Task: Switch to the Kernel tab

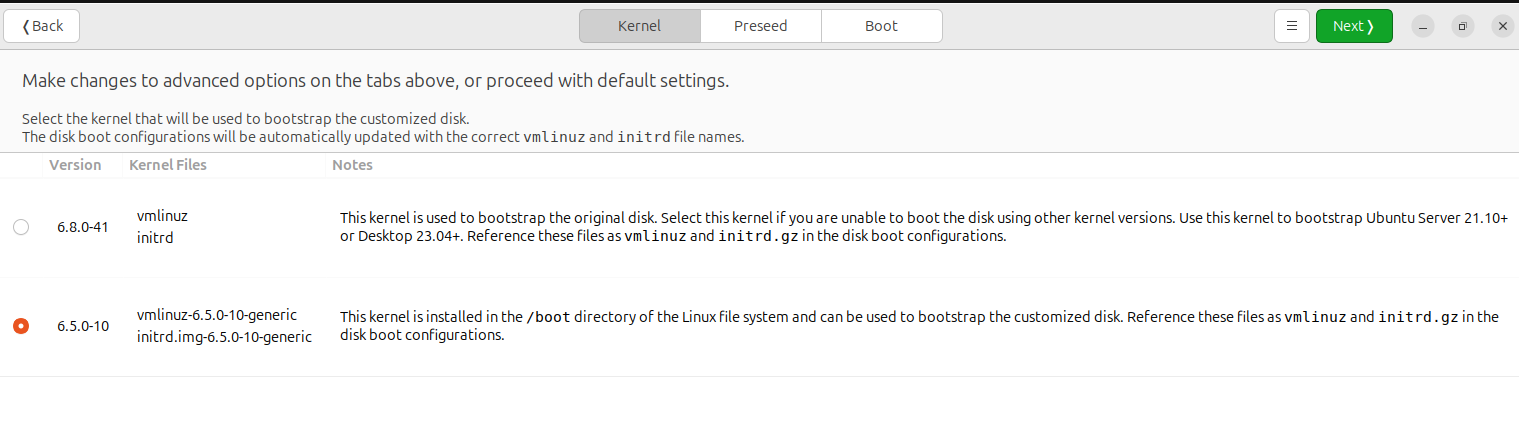Action: tap(640, 26)
